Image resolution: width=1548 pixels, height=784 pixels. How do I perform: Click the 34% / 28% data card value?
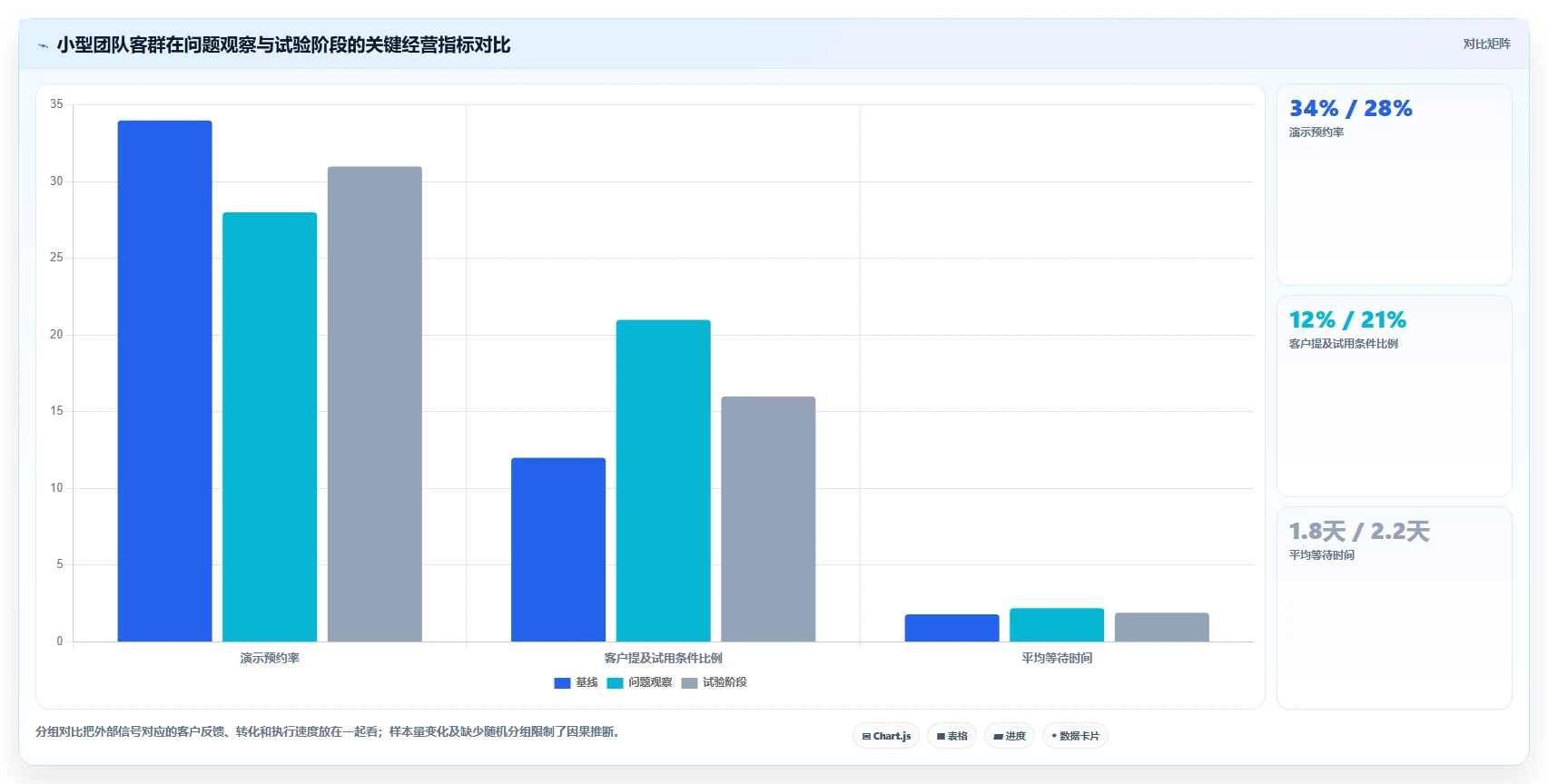point(1351,109)
